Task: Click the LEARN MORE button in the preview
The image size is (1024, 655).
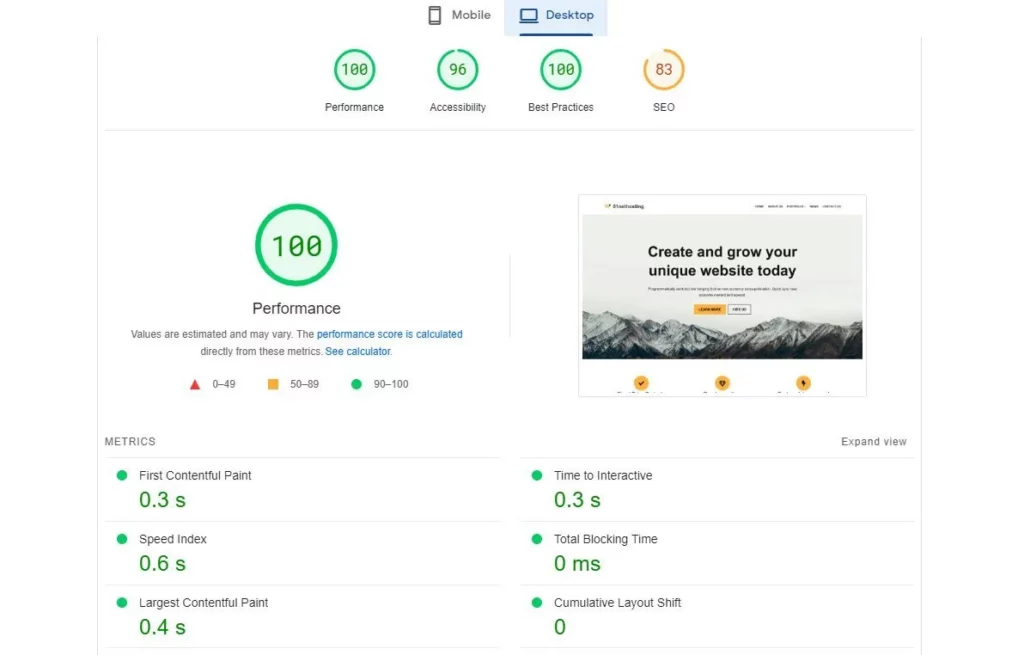Action: click(710, 309)
